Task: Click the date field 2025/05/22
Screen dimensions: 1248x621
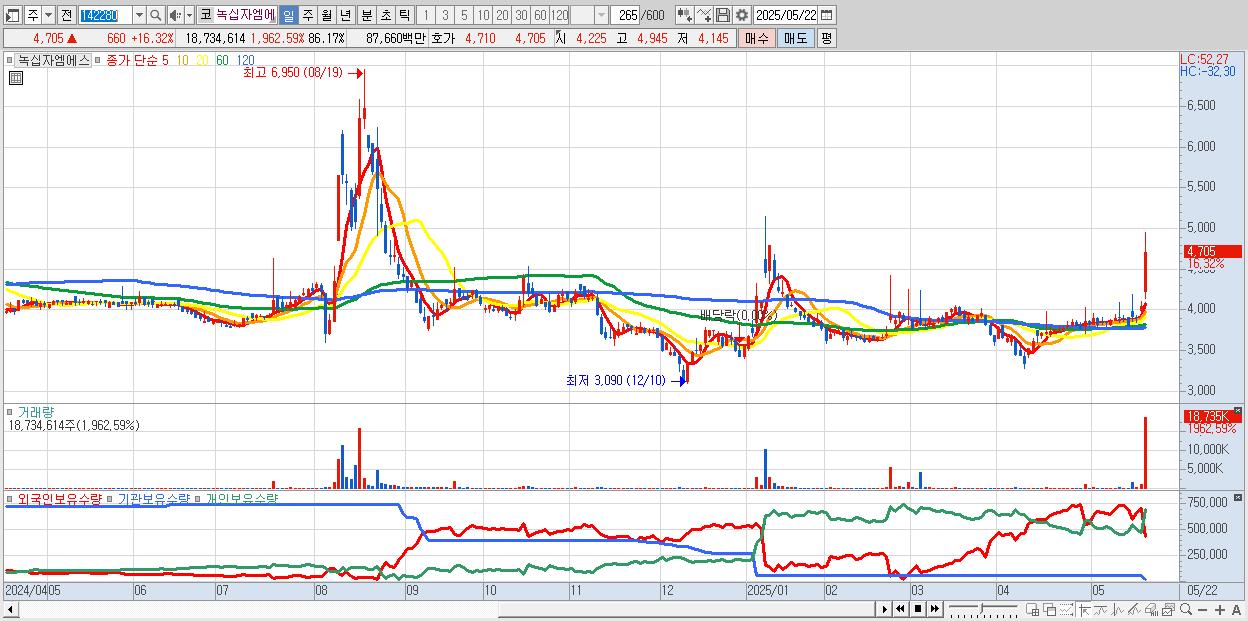Action: point(786,15)
